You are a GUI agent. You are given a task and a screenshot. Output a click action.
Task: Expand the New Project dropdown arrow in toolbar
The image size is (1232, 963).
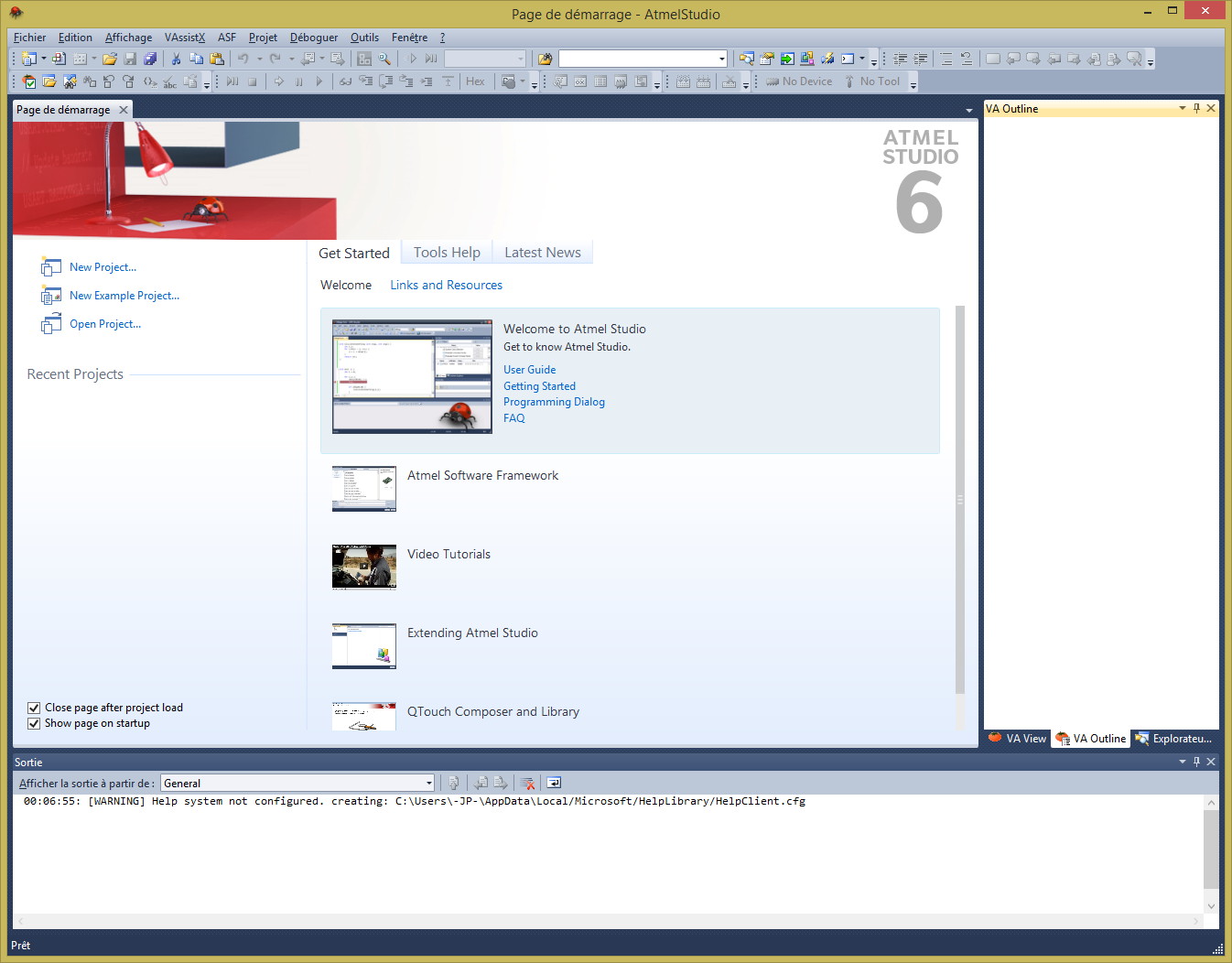[44, 59]
